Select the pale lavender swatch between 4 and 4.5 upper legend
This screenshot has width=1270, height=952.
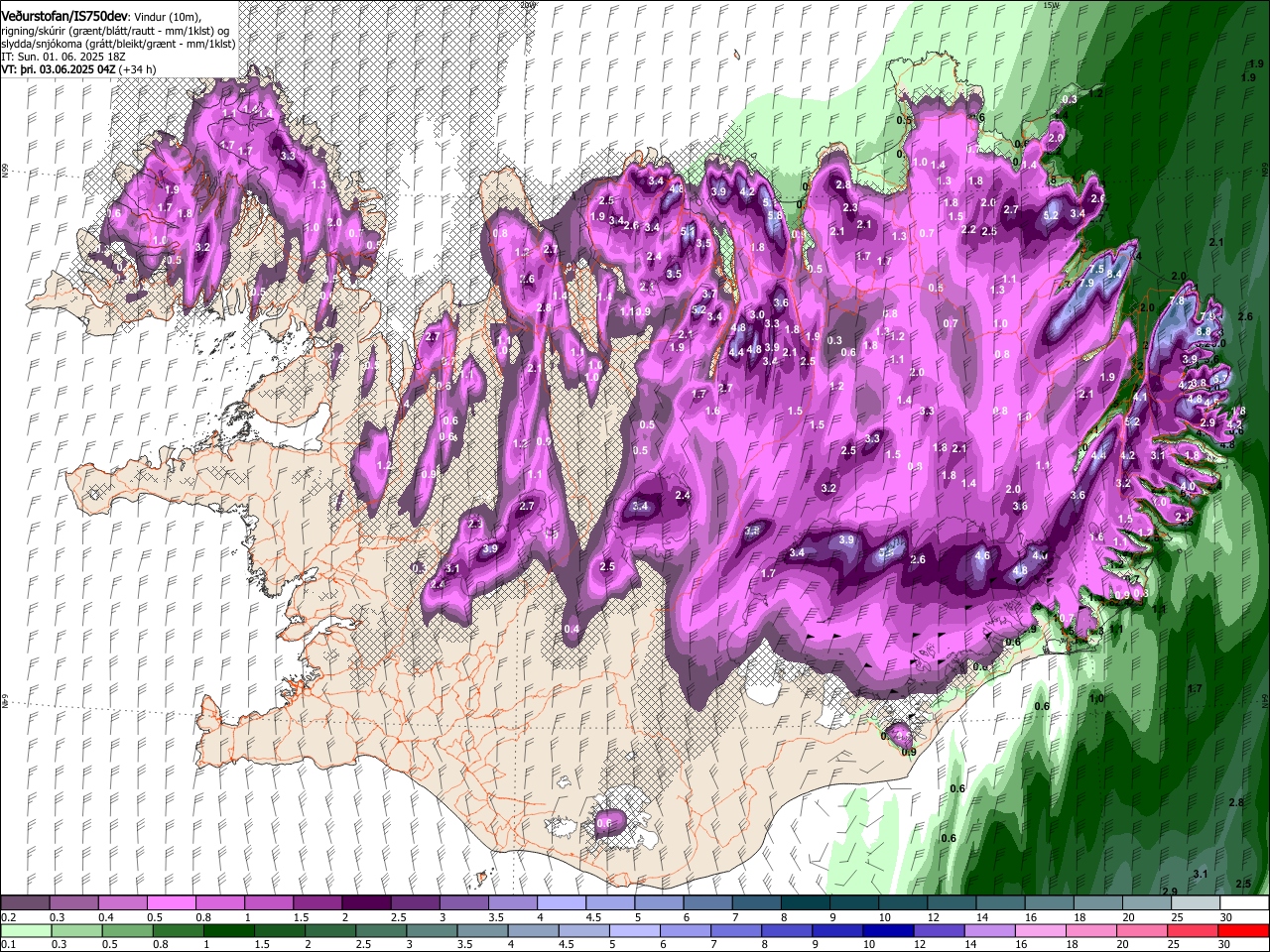tap(562, 903)
